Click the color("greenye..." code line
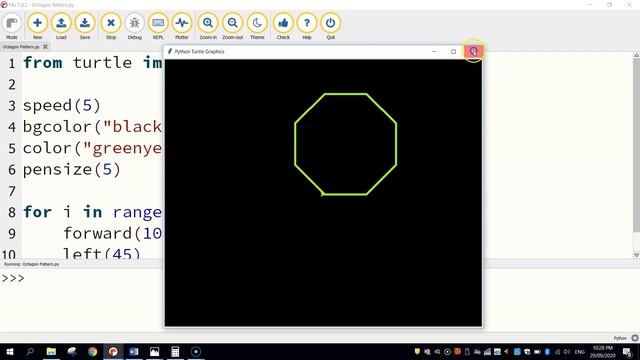The width and height of the screenshot is (640, 360). [93, 148]
